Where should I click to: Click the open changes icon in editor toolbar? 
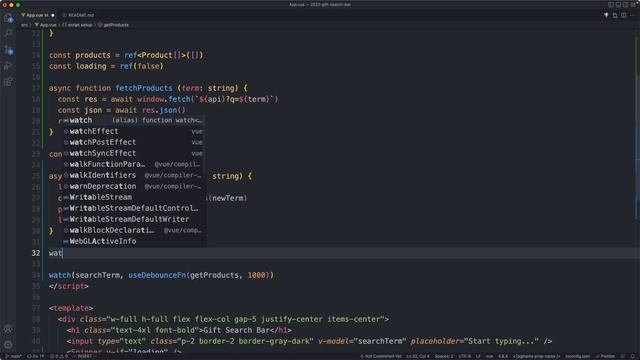click(615, 15)
